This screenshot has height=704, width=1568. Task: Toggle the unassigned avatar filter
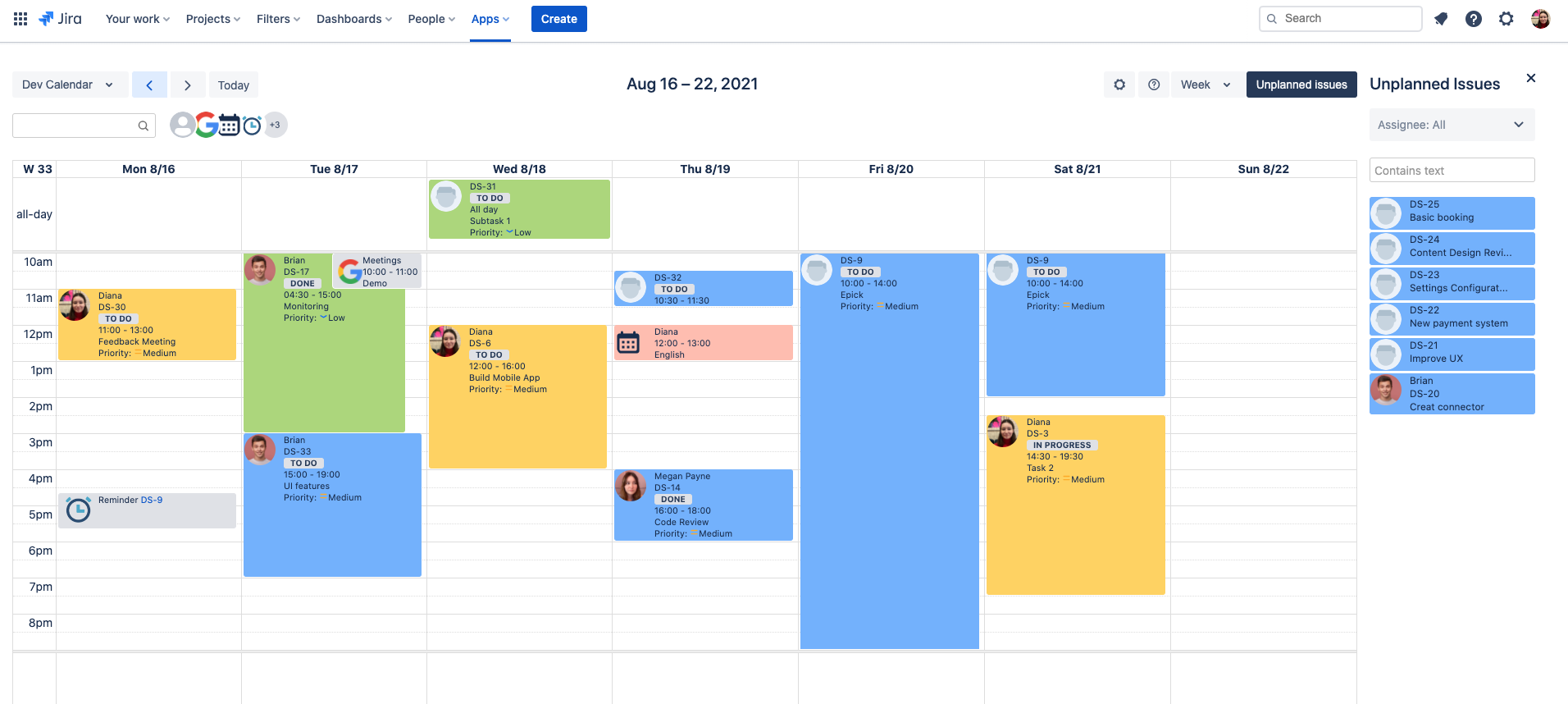coord(182,125)
